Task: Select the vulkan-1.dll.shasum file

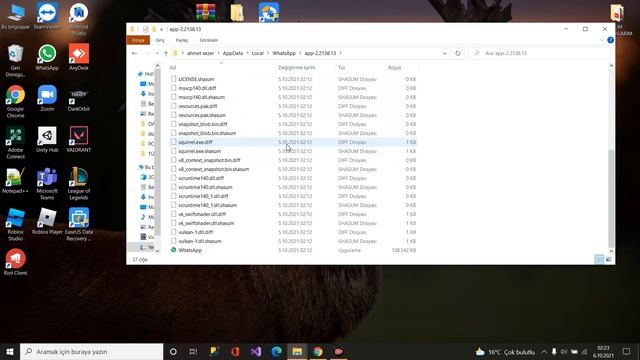Action: (293, 241)
